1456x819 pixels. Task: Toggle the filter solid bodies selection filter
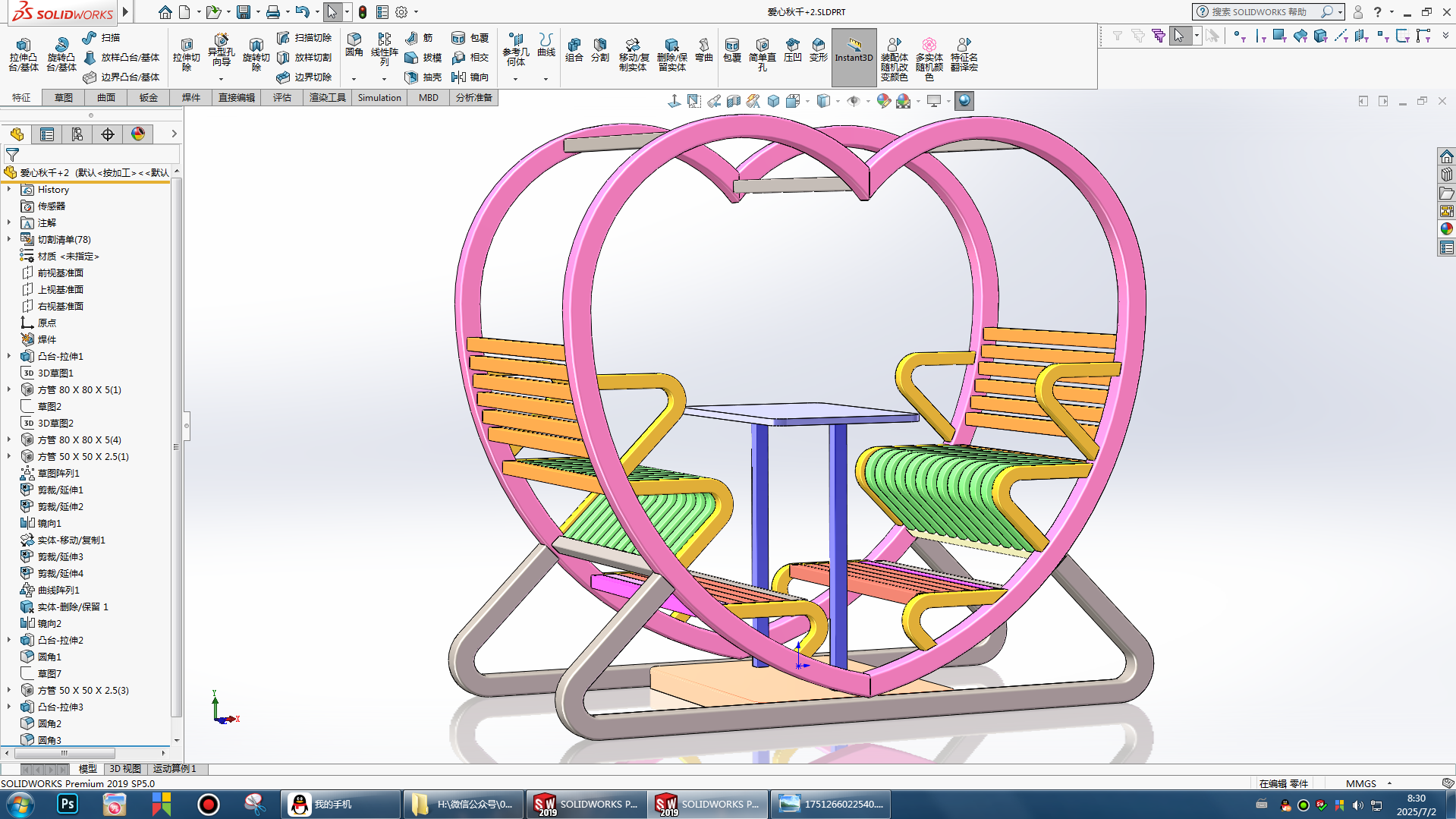click(x=1320, y=36)
